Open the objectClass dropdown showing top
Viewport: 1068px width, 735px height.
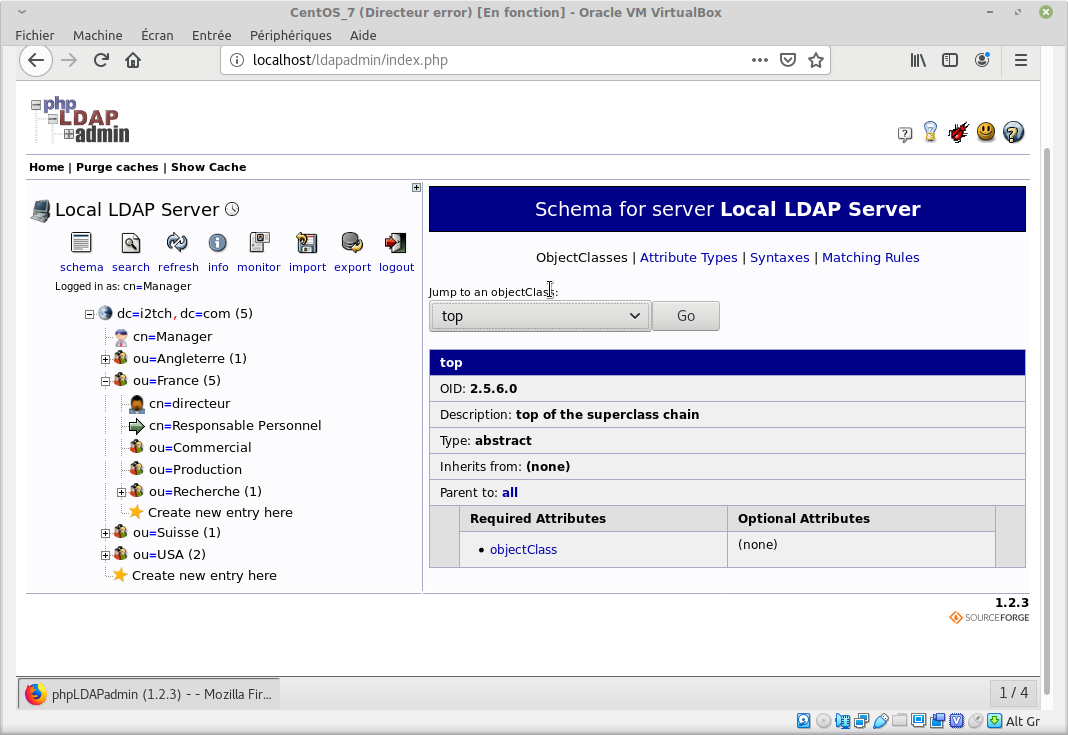tap(540, 316)
